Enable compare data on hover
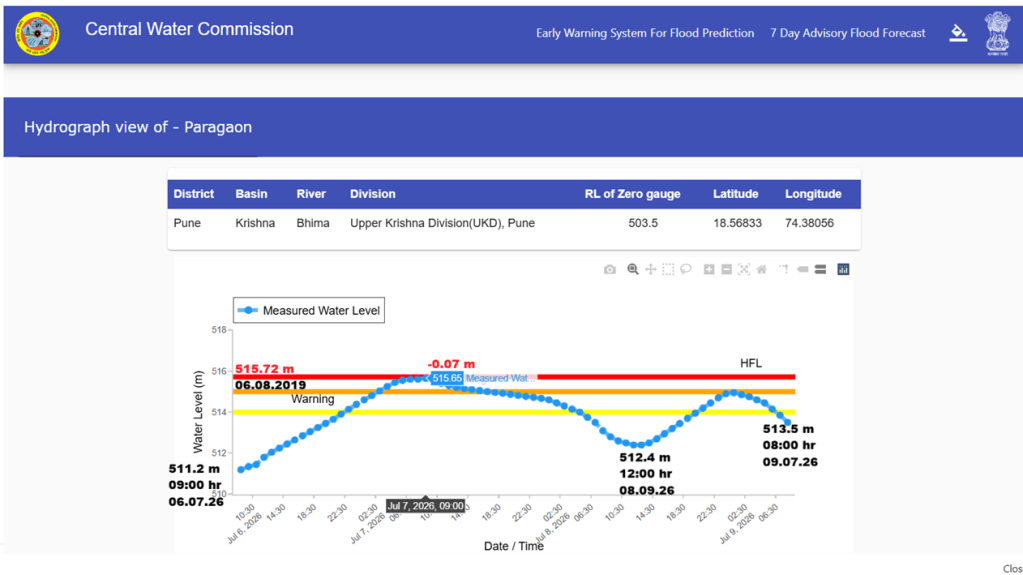The height and width of the screenshot is (575, 1023). pyautogui.click(x=820, y=270)
